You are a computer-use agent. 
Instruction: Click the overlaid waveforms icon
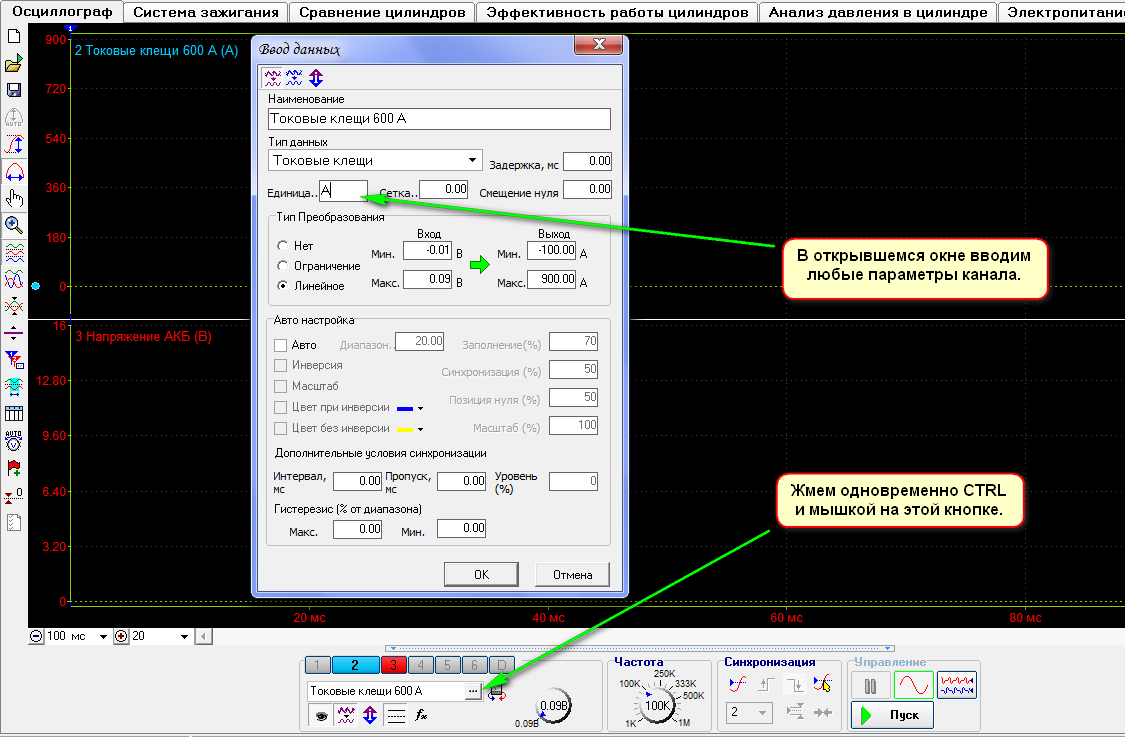click(14, 279)
